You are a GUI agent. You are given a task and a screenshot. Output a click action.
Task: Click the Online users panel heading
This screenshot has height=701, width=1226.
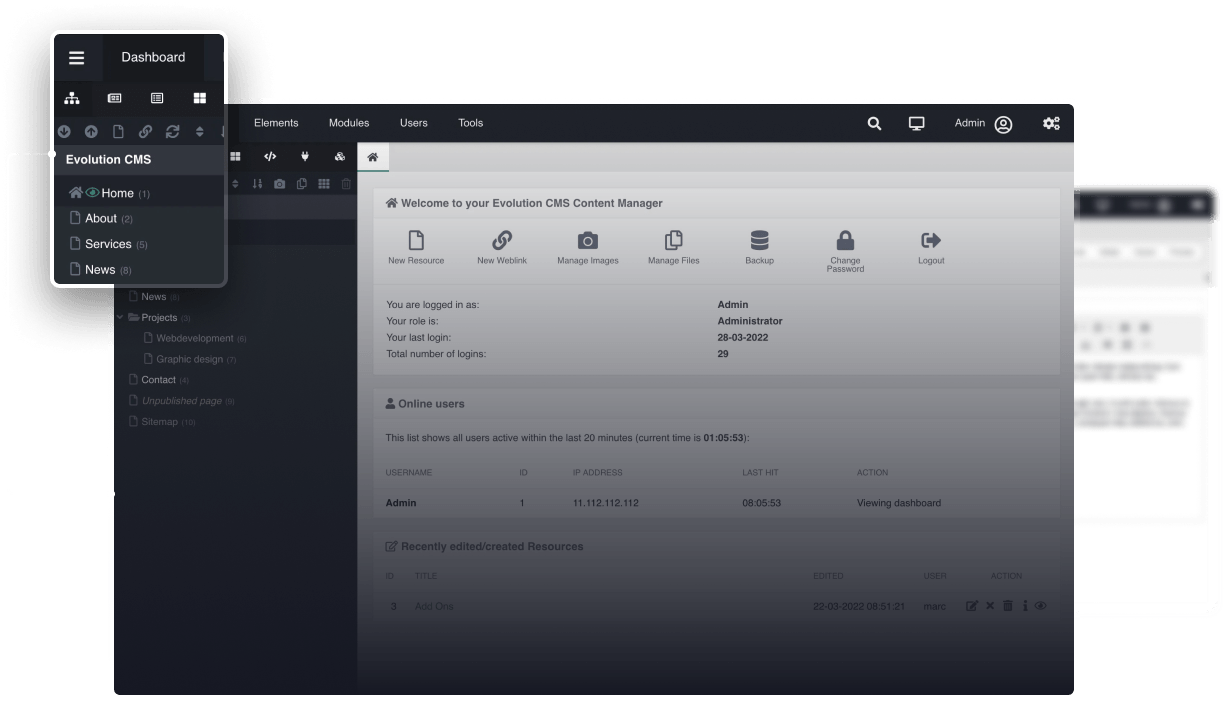pos(425,404)
